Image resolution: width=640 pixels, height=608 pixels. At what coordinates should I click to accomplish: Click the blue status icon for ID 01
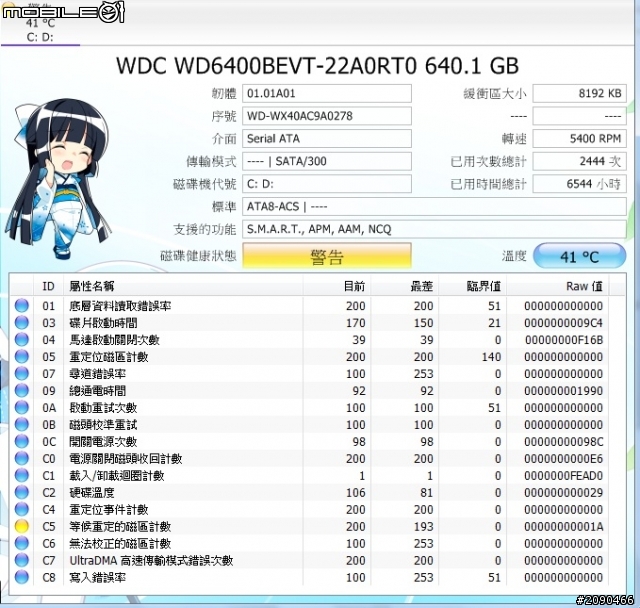(x=22, y=306)
